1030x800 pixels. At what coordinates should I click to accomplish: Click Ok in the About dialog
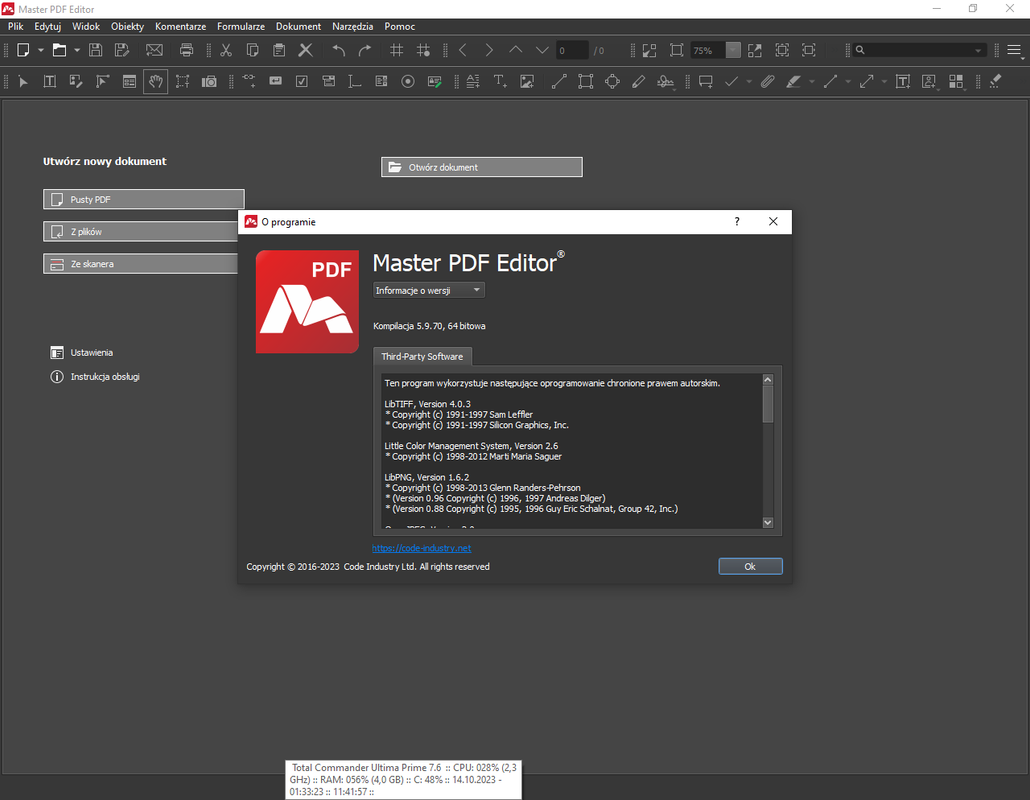coord(750,566)
